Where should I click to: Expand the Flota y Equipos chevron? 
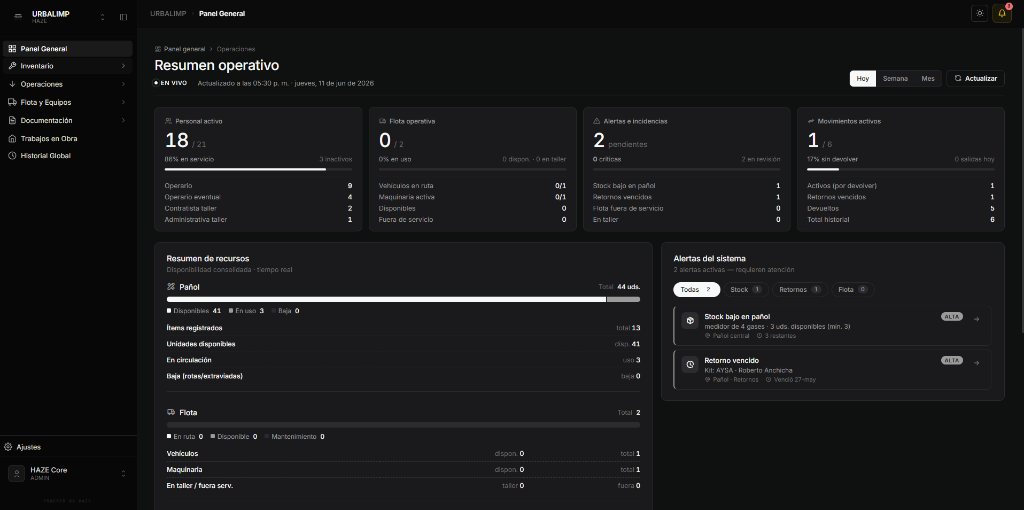pos(123,103)
